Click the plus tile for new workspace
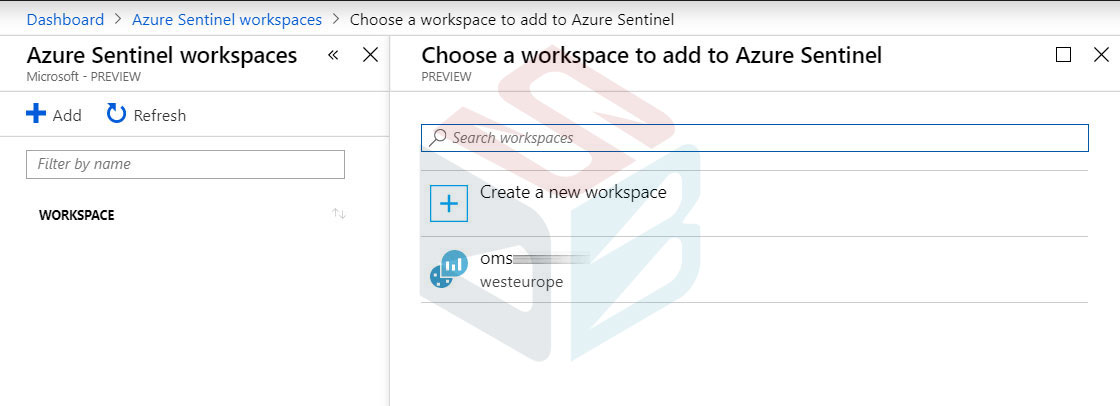This screenshot has width=1120, height=406. (x=449, y=203)
